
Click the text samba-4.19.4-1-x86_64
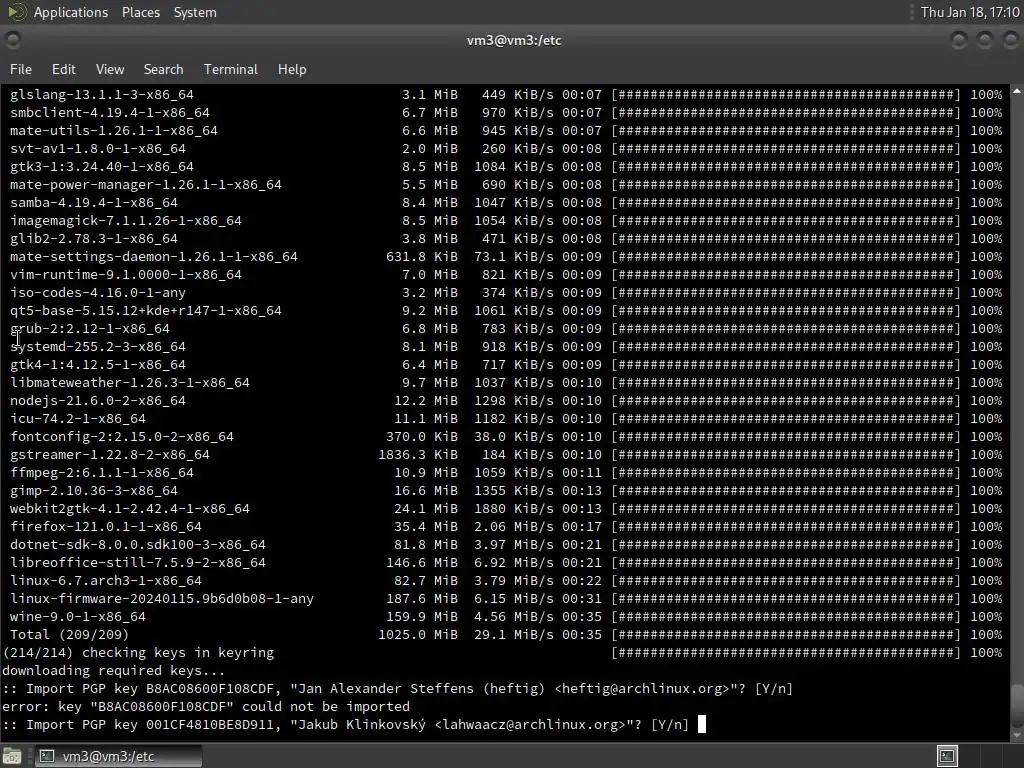pyautogui.click(x=94, y=202)
